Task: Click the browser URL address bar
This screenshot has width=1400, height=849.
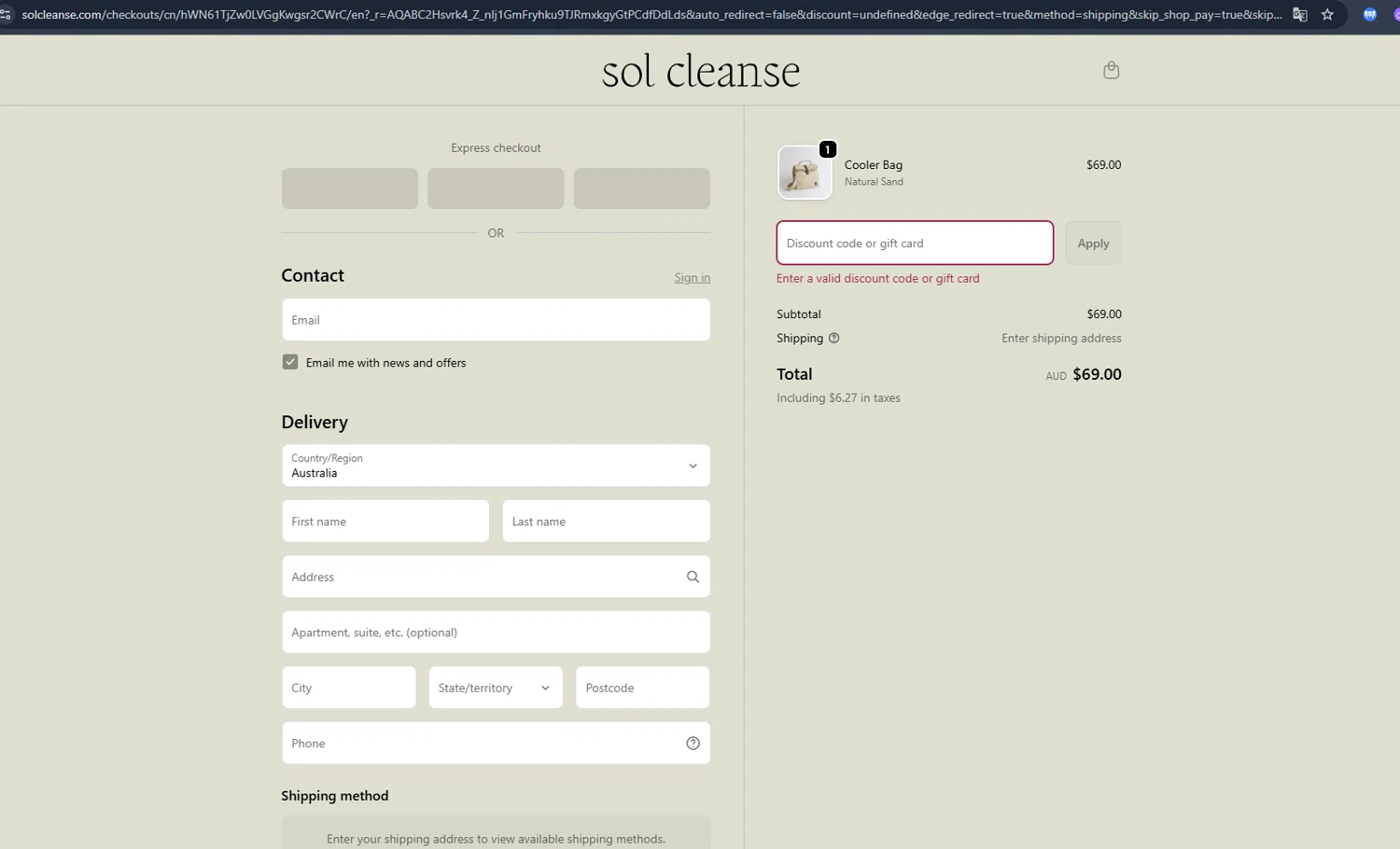Action: point(651,15)
